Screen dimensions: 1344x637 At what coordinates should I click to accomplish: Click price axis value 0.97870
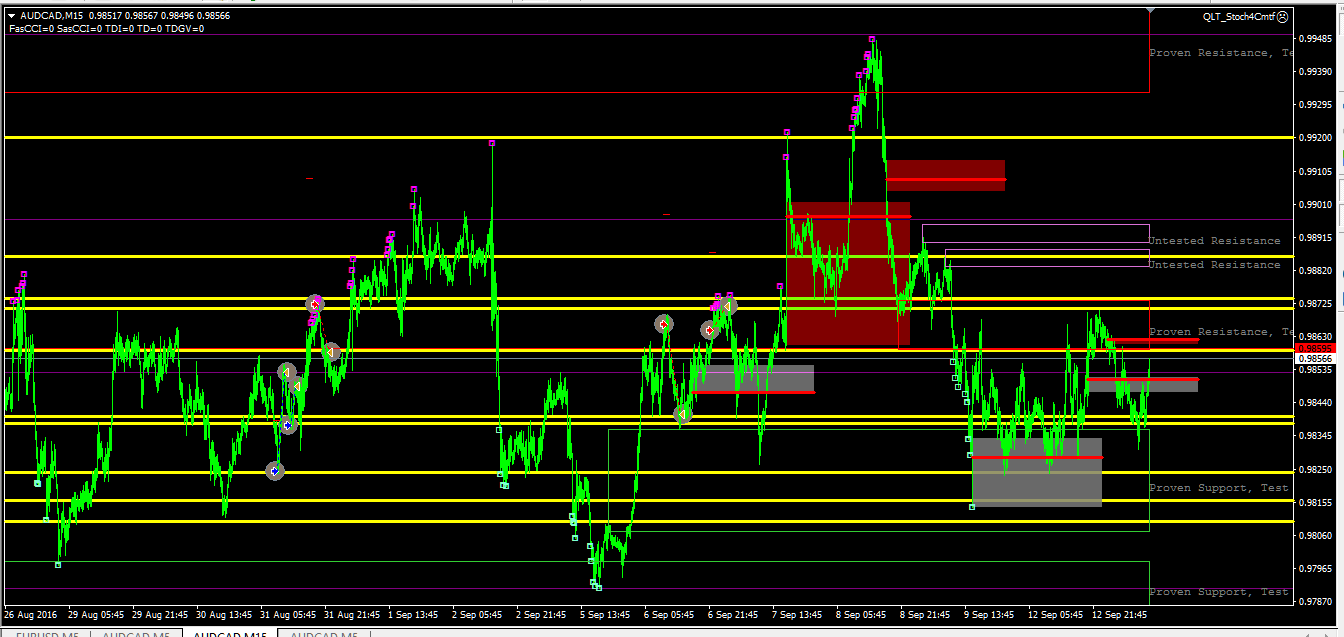coord(1315,601)
